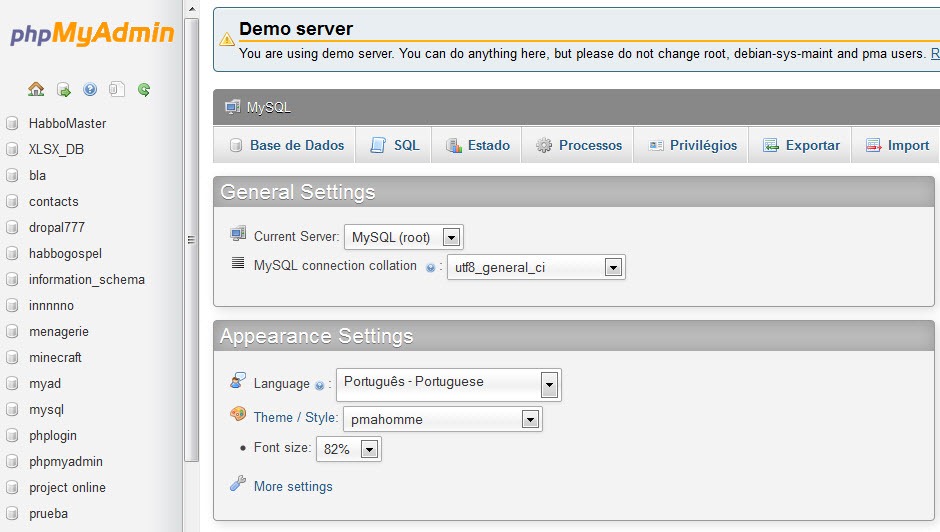Click the myad database icon
The image size is (940, 532).
click(12, 384)
